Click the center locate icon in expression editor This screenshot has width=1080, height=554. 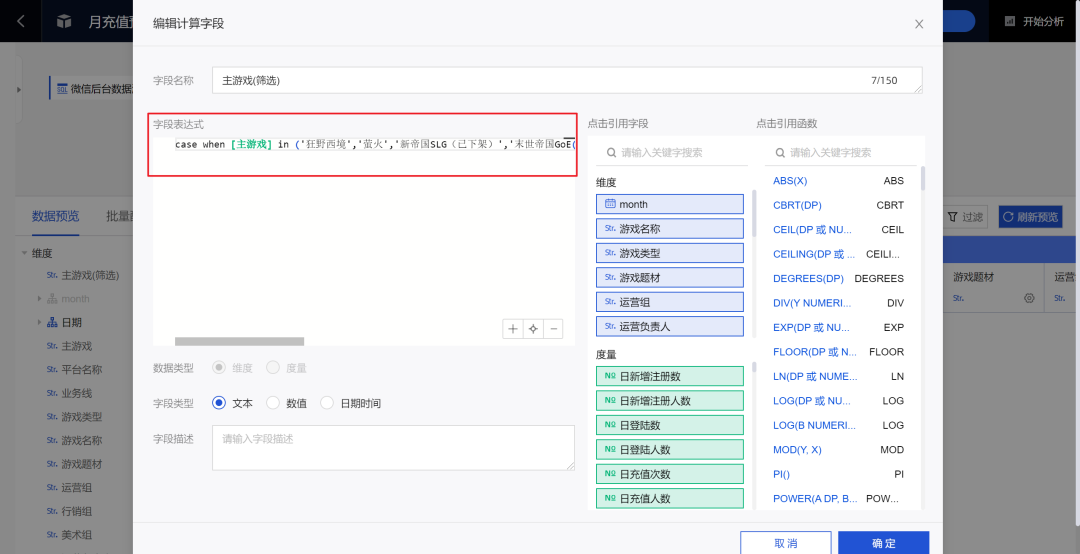coord(533,329)
